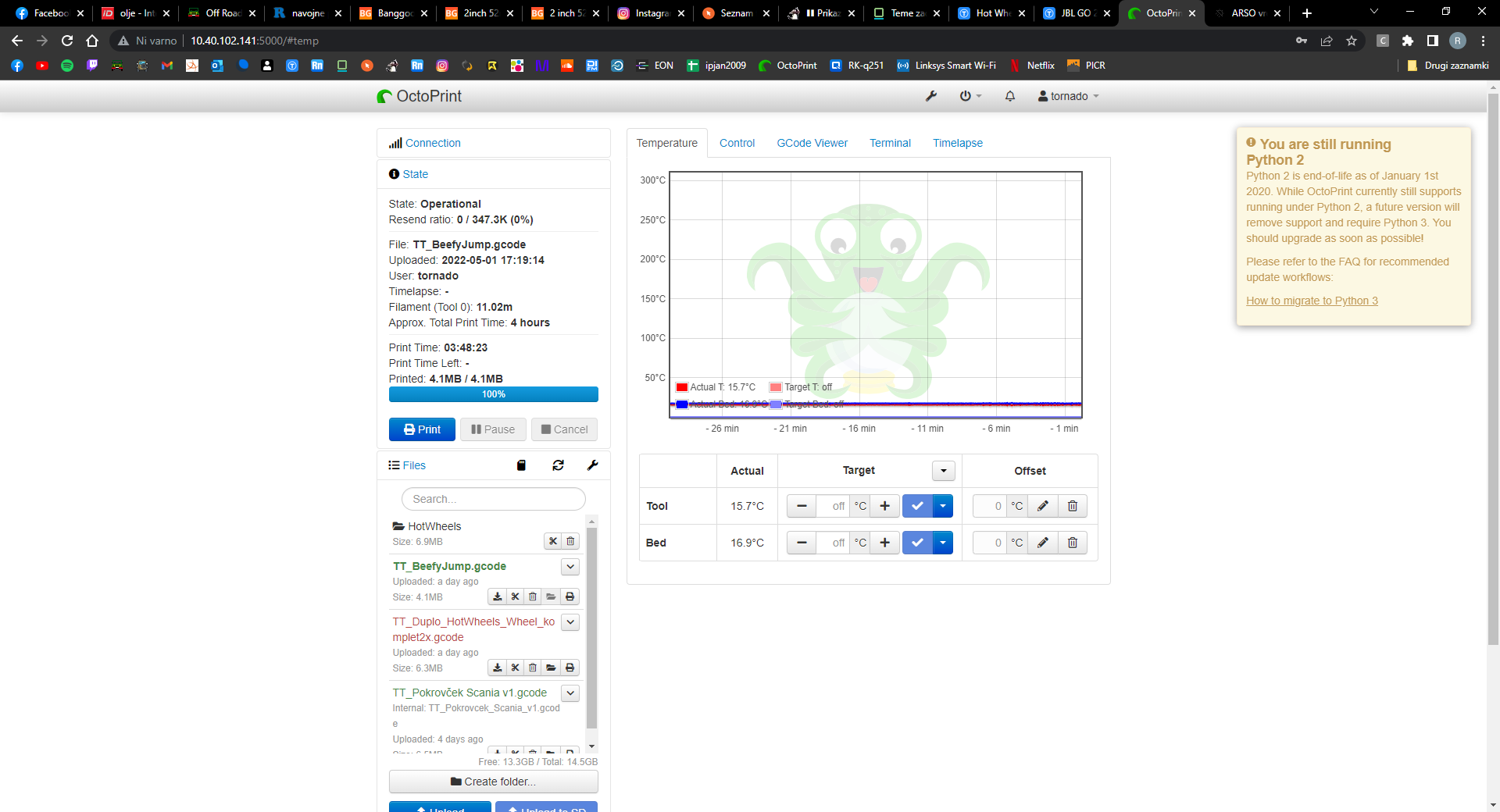Confirm Bed target temperature checkmark
Viewport: 1500px width, 812px height.
click(917, 543)
